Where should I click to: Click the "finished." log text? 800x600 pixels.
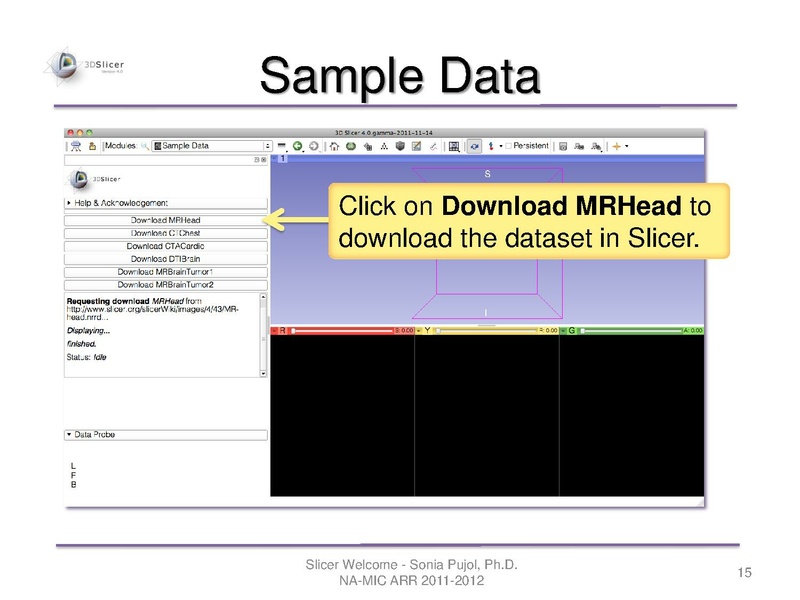coord(82,344)
